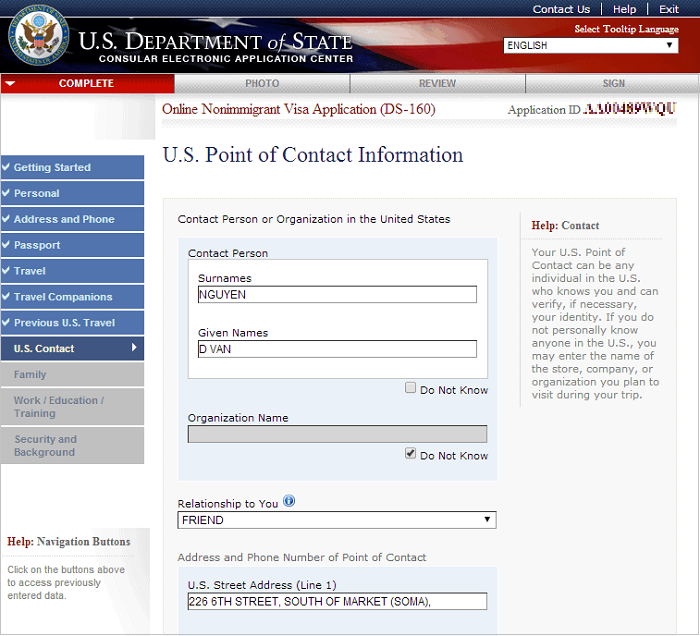The image size is (700, 636).
Task: Switch to the REVIEW step tab
Action: (437, 84)
